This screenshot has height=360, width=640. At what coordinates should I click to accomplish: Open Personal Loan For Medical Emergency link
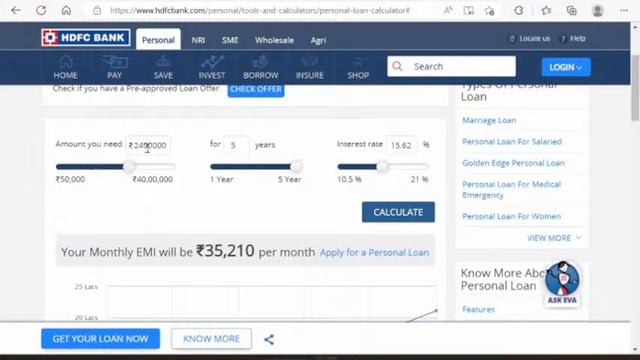point(511,190)
